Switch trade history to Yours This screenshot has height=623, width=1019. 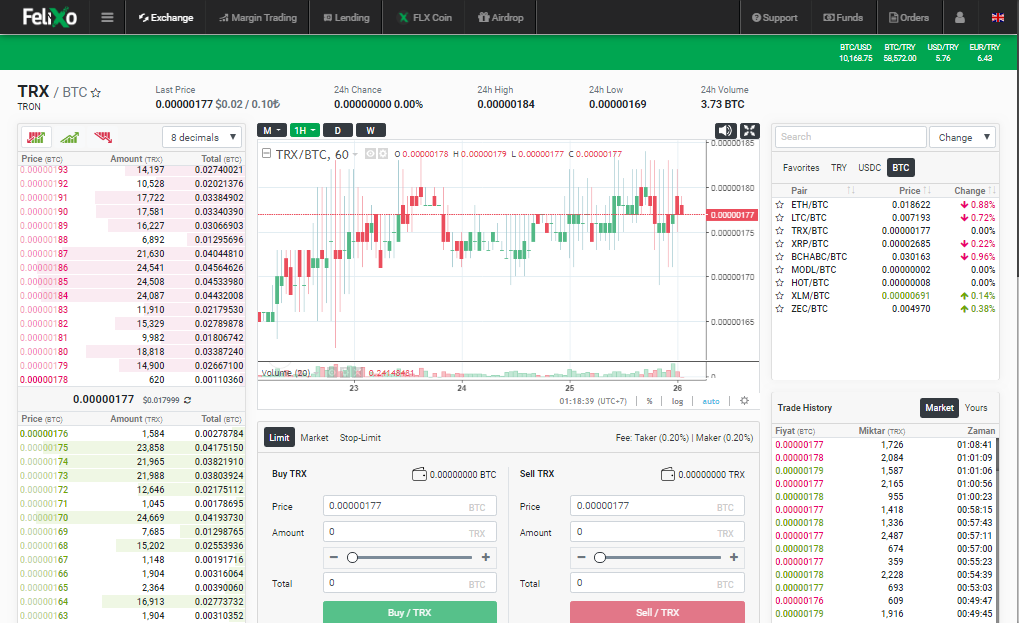pyautogui.click(x=975, y=407)
